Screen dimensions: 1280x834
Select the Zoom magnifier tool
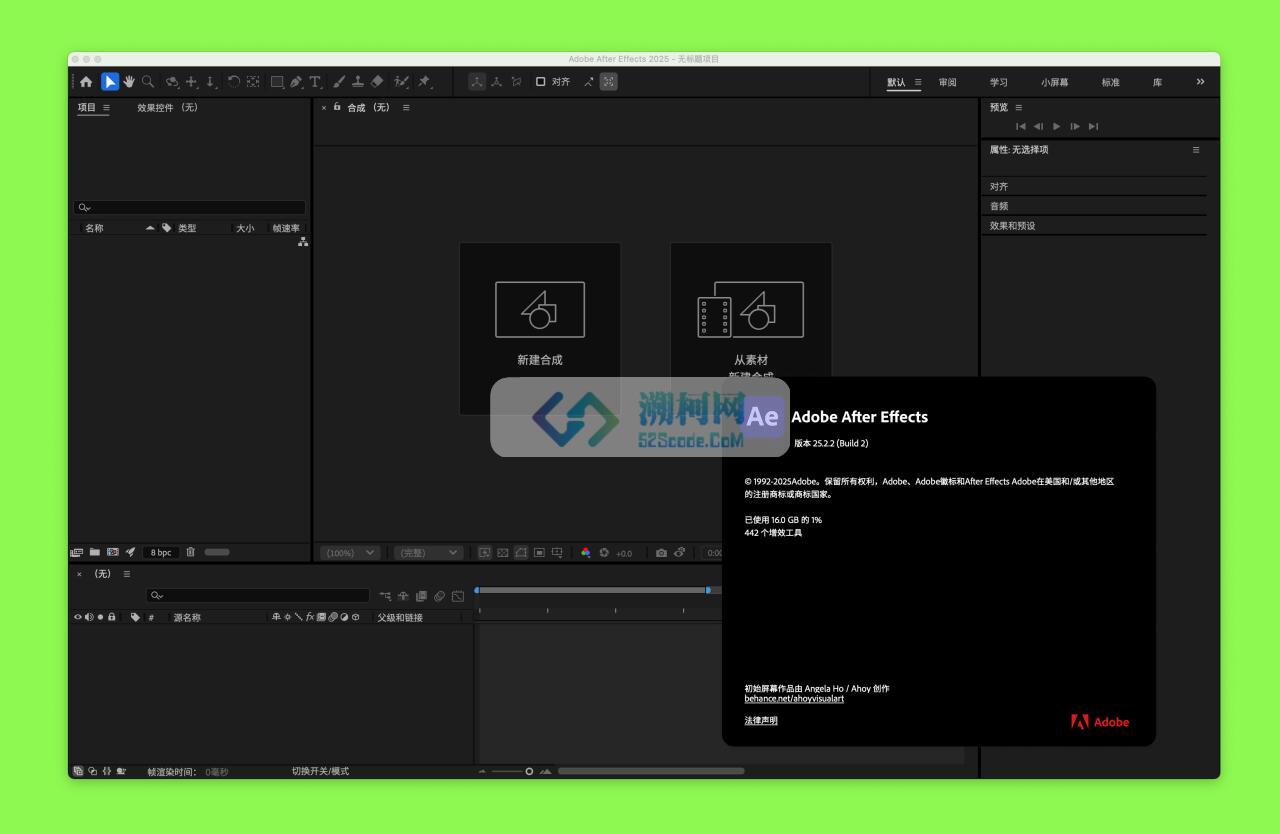point(148,82)
